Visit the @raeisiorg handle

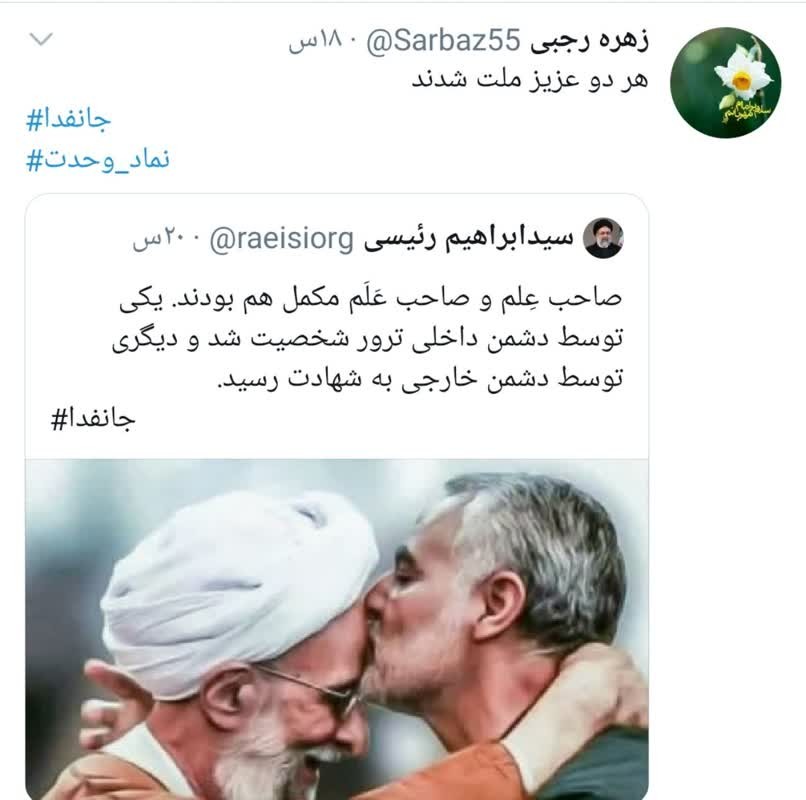tap(282, 239)
